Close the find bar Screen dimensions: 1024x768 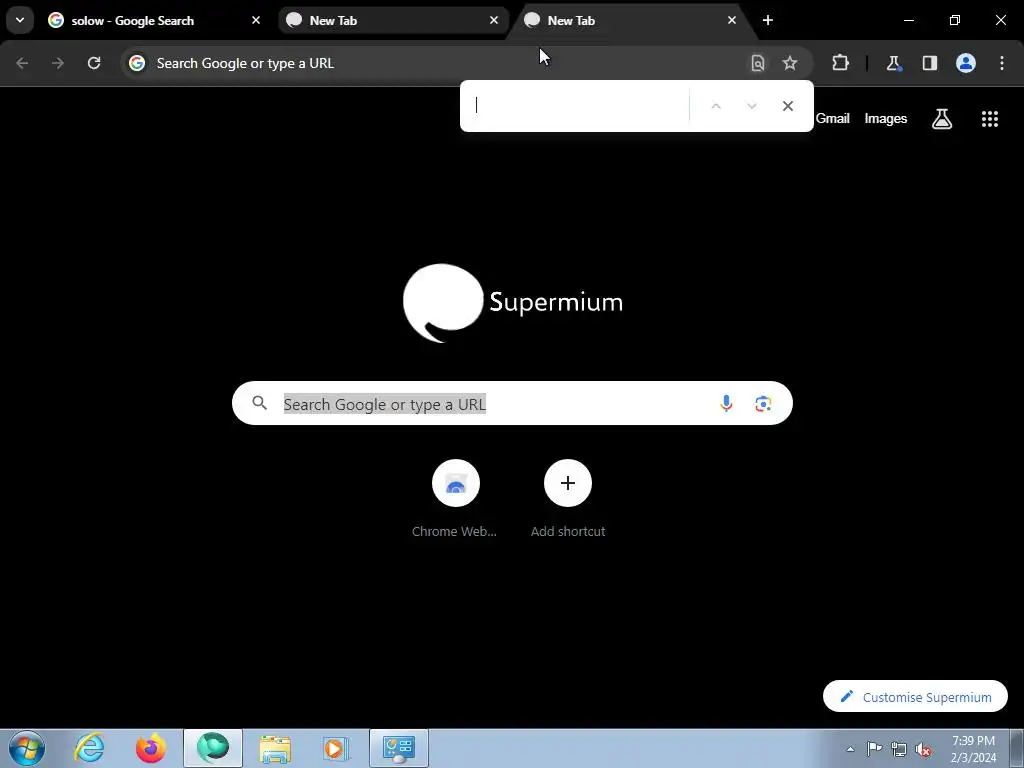point(788,106)
